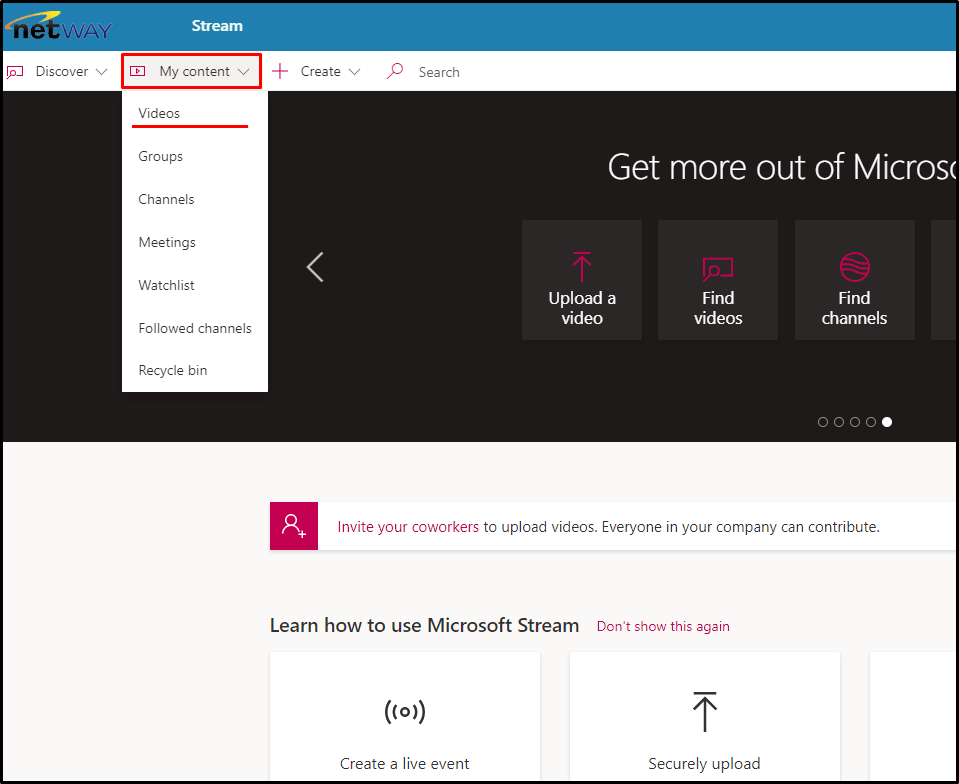Click the Find channels globe icon
The image size is (959, 784).
click(854, 267)
